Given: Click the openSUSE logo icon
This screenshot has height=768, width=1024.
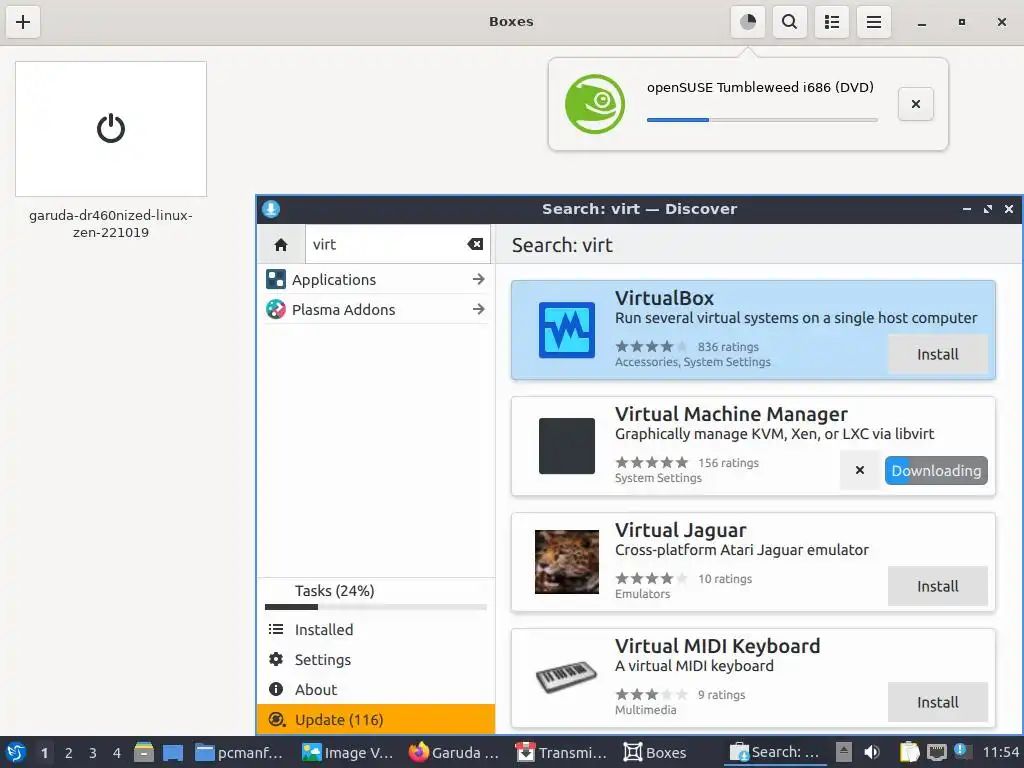Looking at the screenshot, I should pyautogui.click(x=594, y=104).
